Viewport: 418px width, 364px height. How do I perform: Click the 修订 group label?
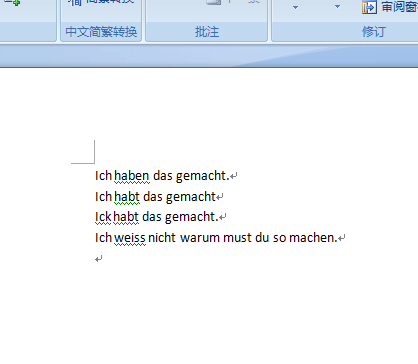coord(374,32)
